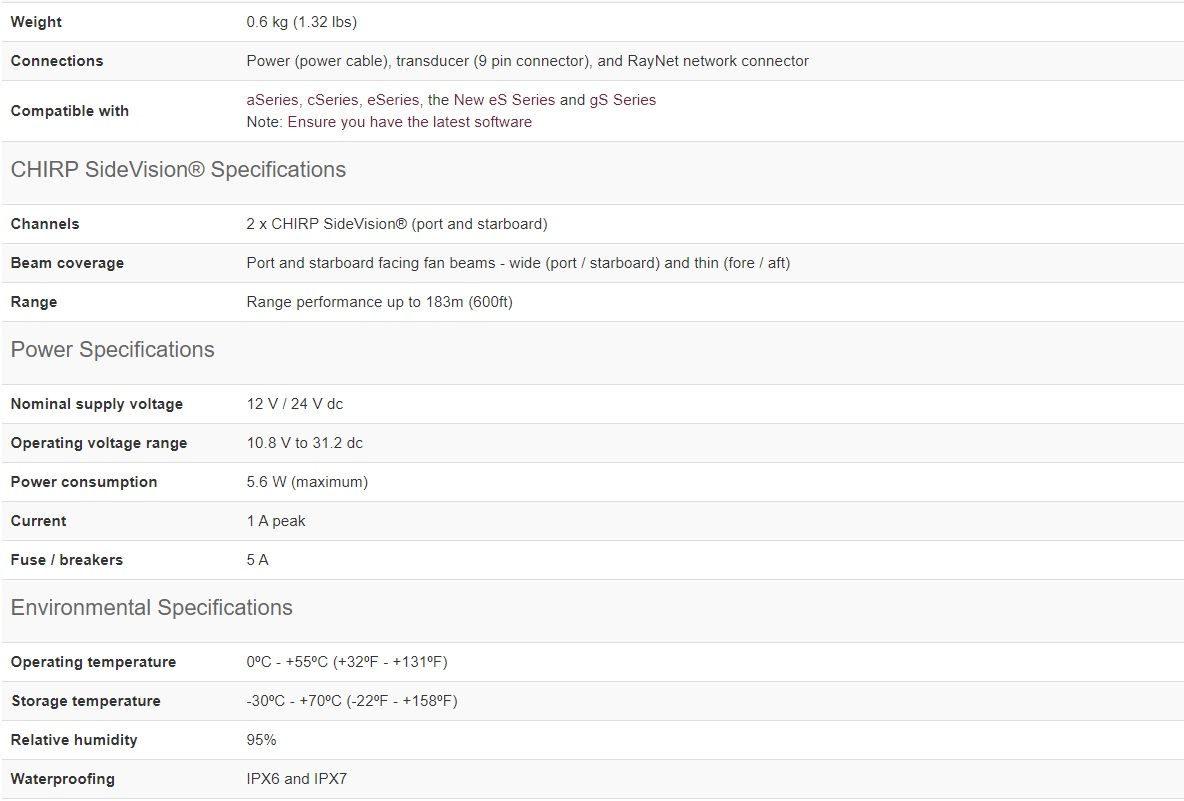
Task: Click the Environmental Specifications heading
Action: click(151, 608)
